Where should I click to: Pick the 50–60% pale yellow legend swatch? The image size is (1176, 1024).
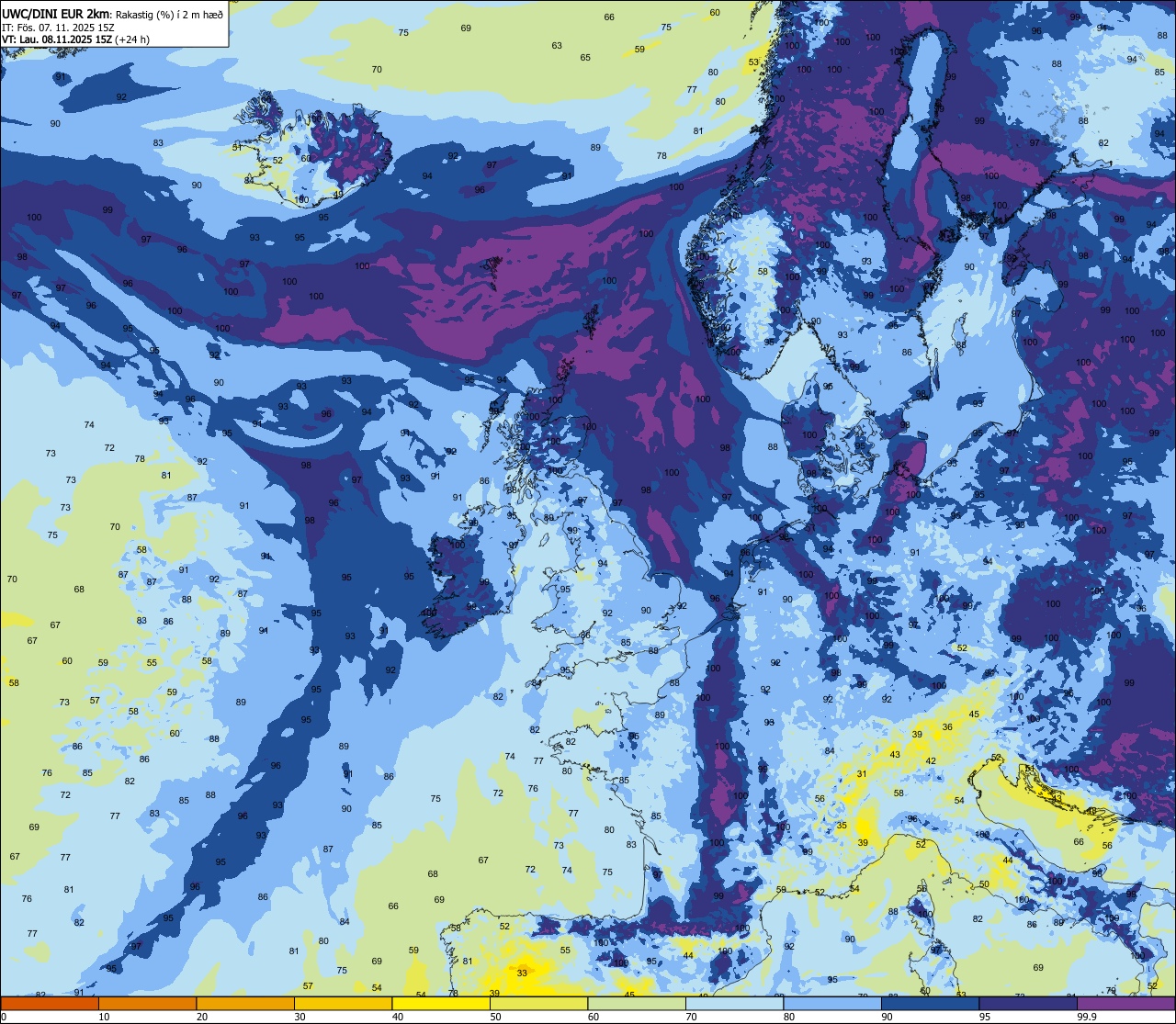538,1003
